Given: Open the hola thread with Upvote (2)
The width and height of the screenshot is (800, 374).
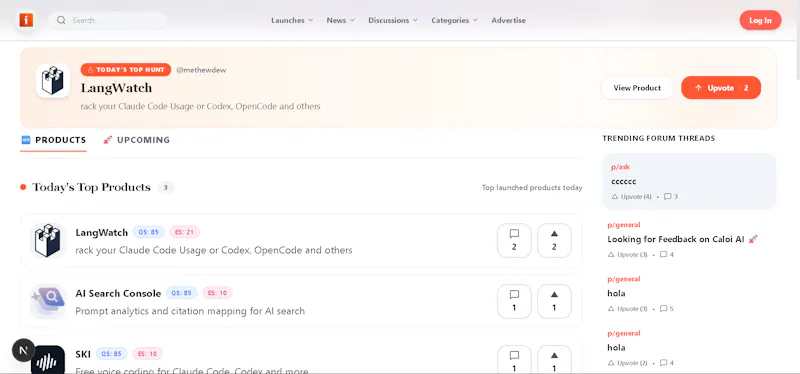Looking at the screenshot, I should (616, 347).
